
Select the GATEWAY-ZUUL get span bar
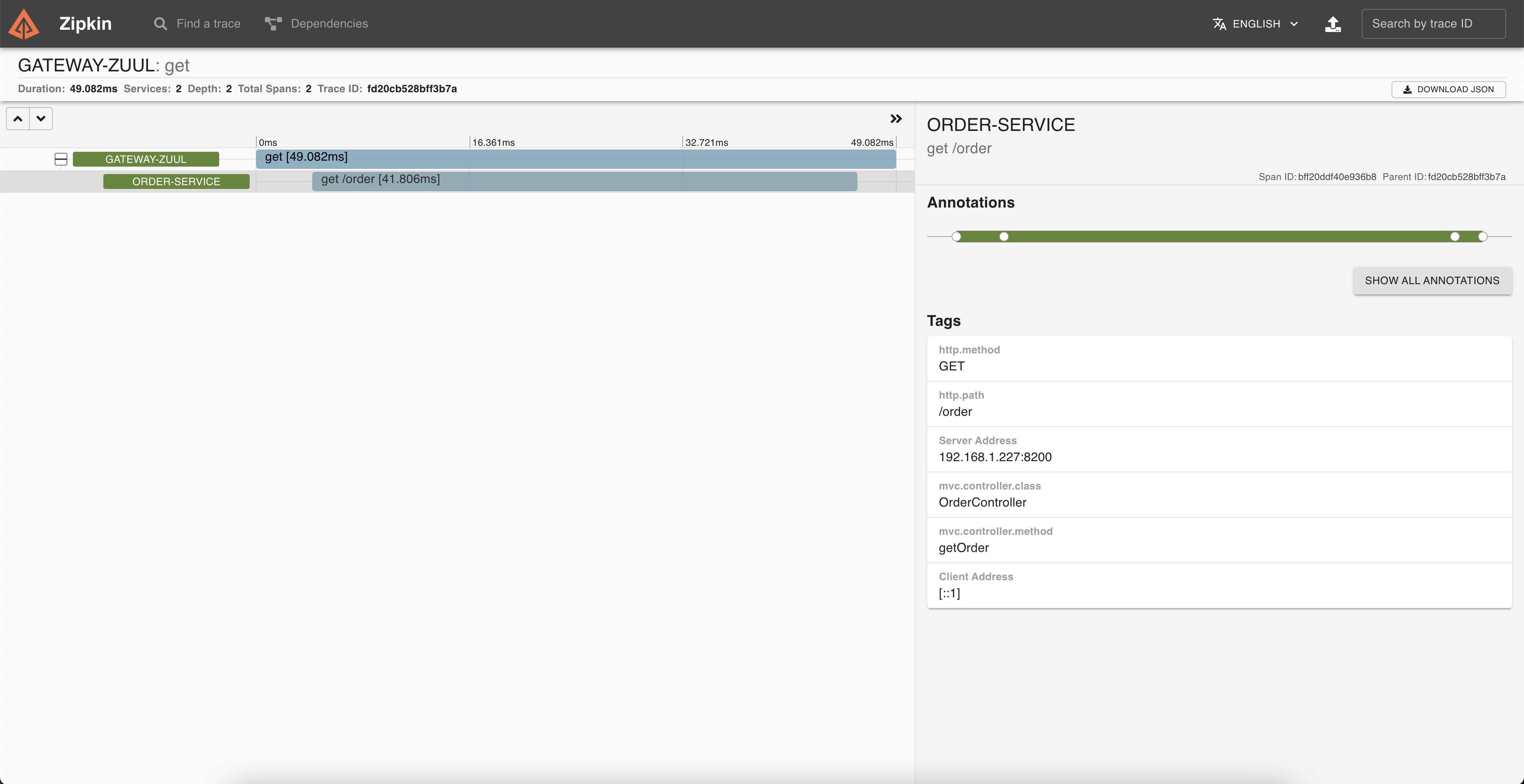click(x=575, y=158)
